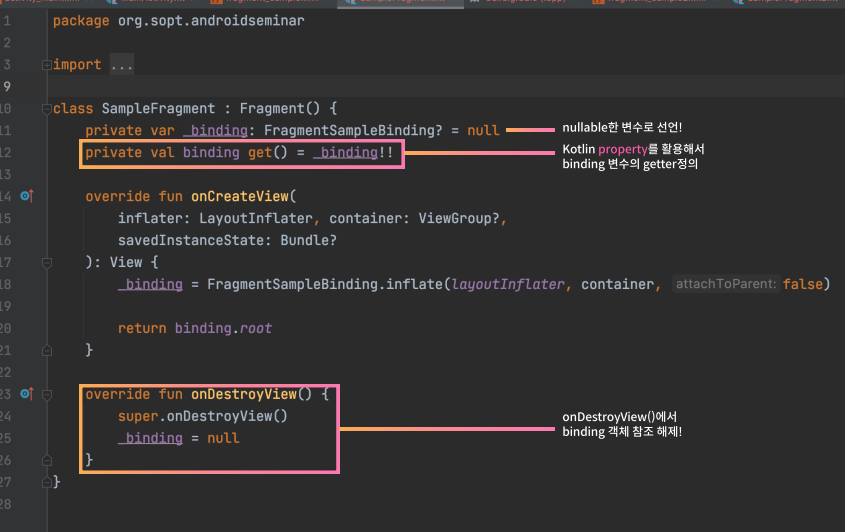Click "null" at the end of the private var line

pyautogui.click(x=483, y=130)
